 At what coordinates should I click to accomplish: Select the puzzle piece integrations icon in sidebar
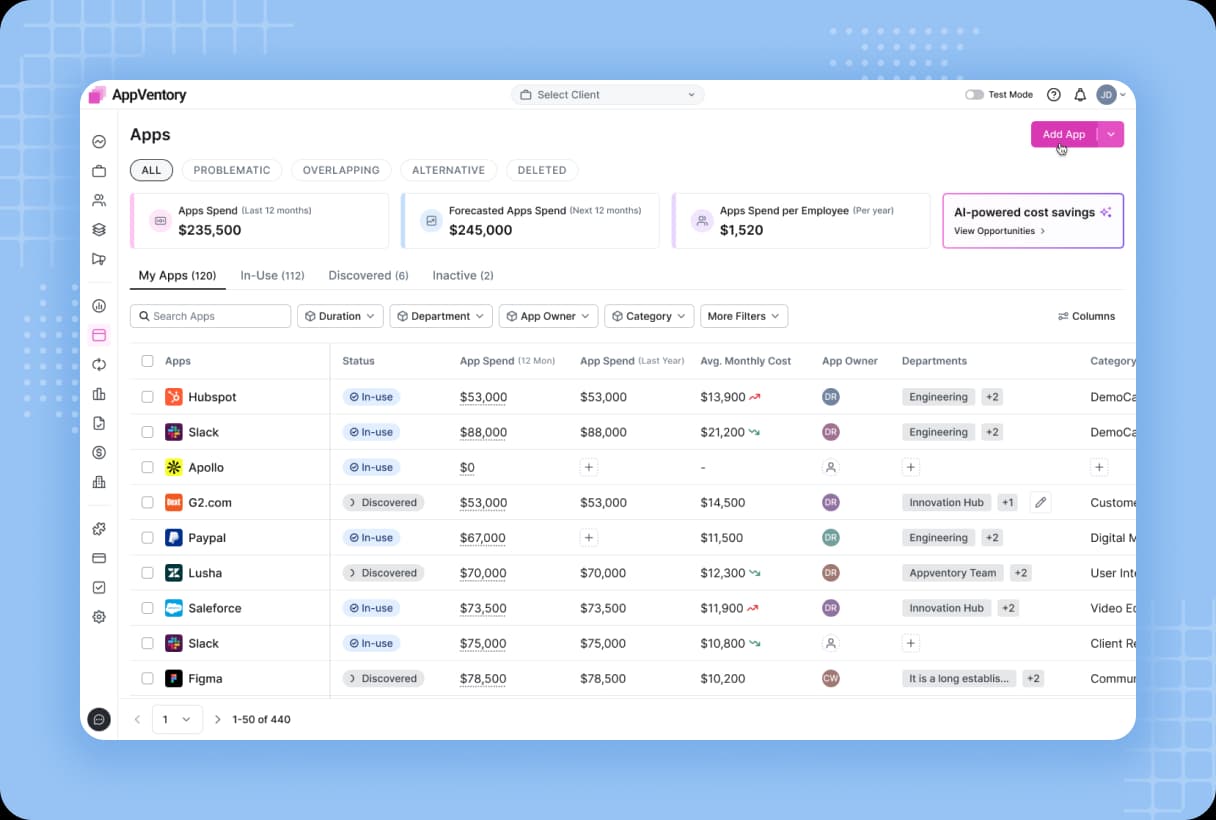pyautogui.click(x=99, y=528)
